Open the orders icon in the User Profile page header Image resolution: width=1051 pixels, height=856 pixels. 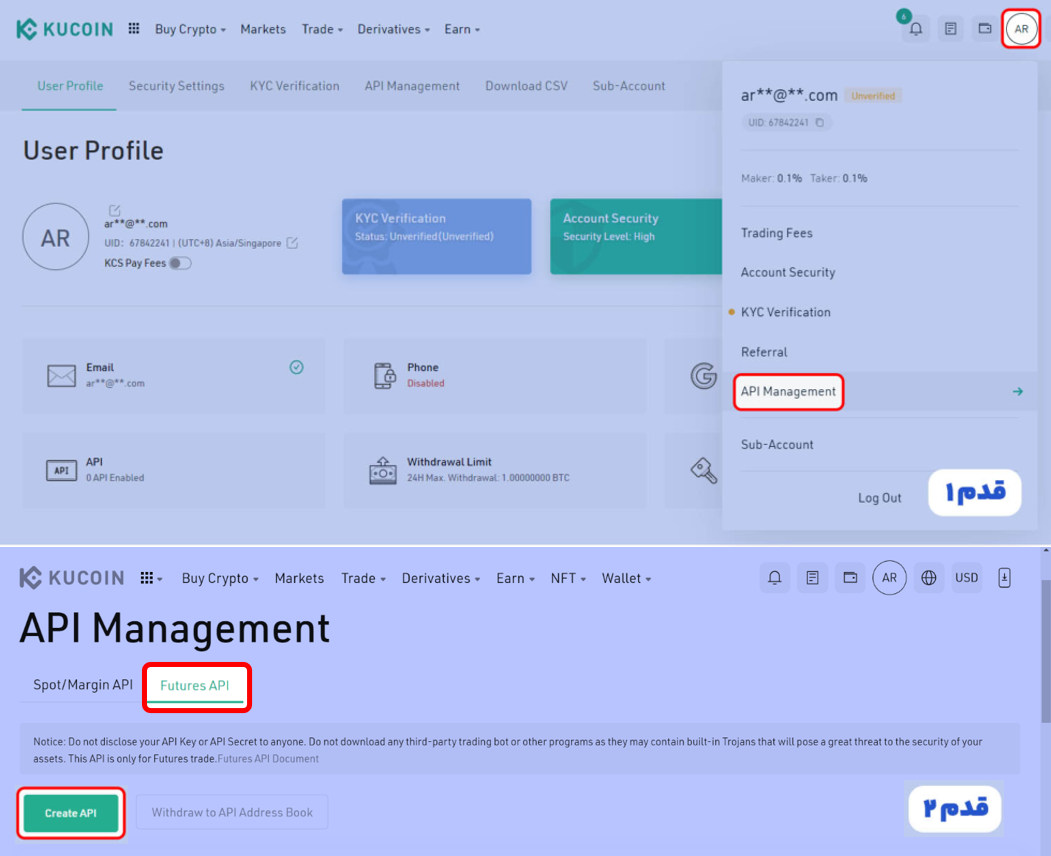point(950,29)
